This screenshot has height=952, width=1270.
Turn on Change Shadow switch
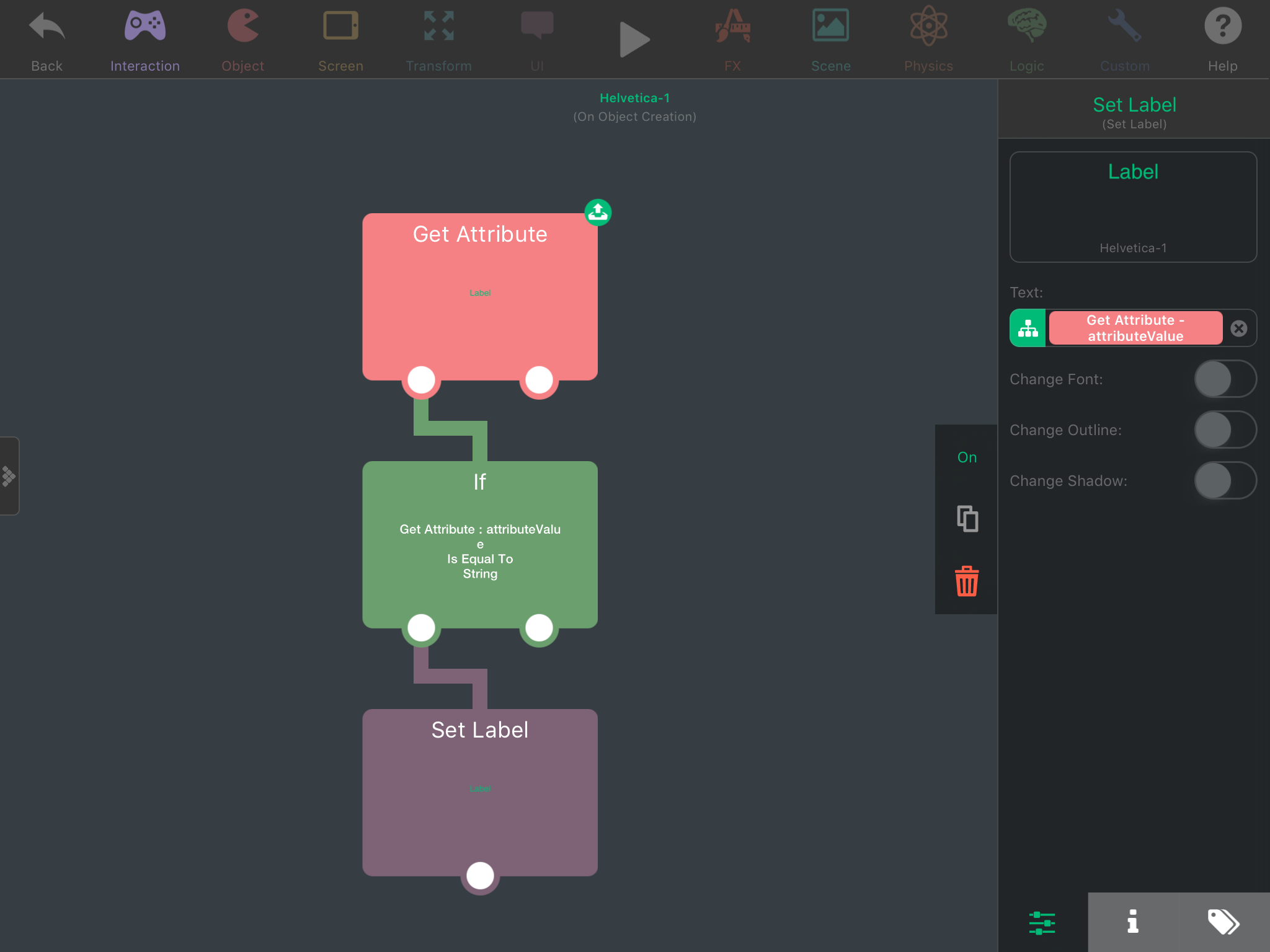[1225, 480]
